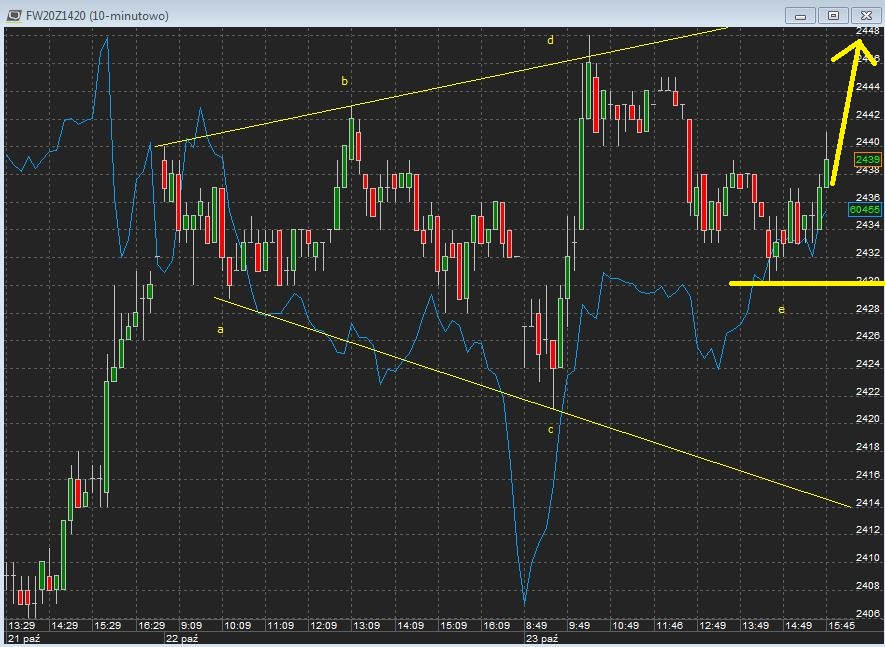885x647 pixels.
Task: Restore down the FW20Z1420 chart window
Action: (x=833, y=16)
